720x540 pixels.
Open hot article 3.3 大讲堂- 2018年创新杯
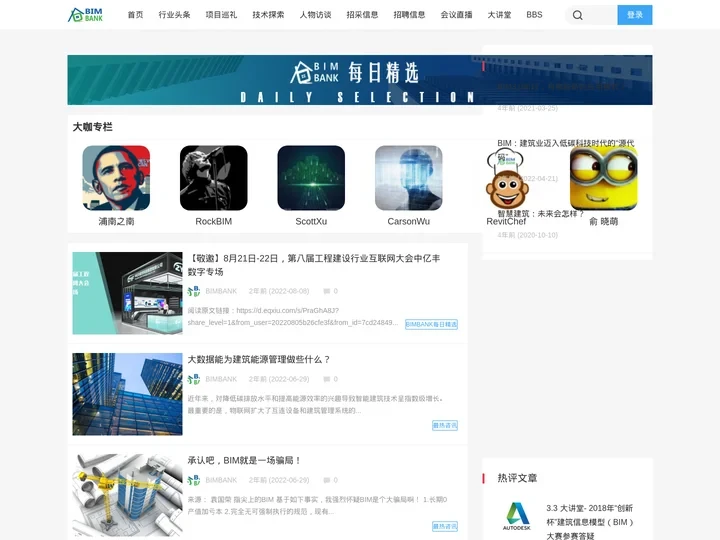tap(590, 522)
